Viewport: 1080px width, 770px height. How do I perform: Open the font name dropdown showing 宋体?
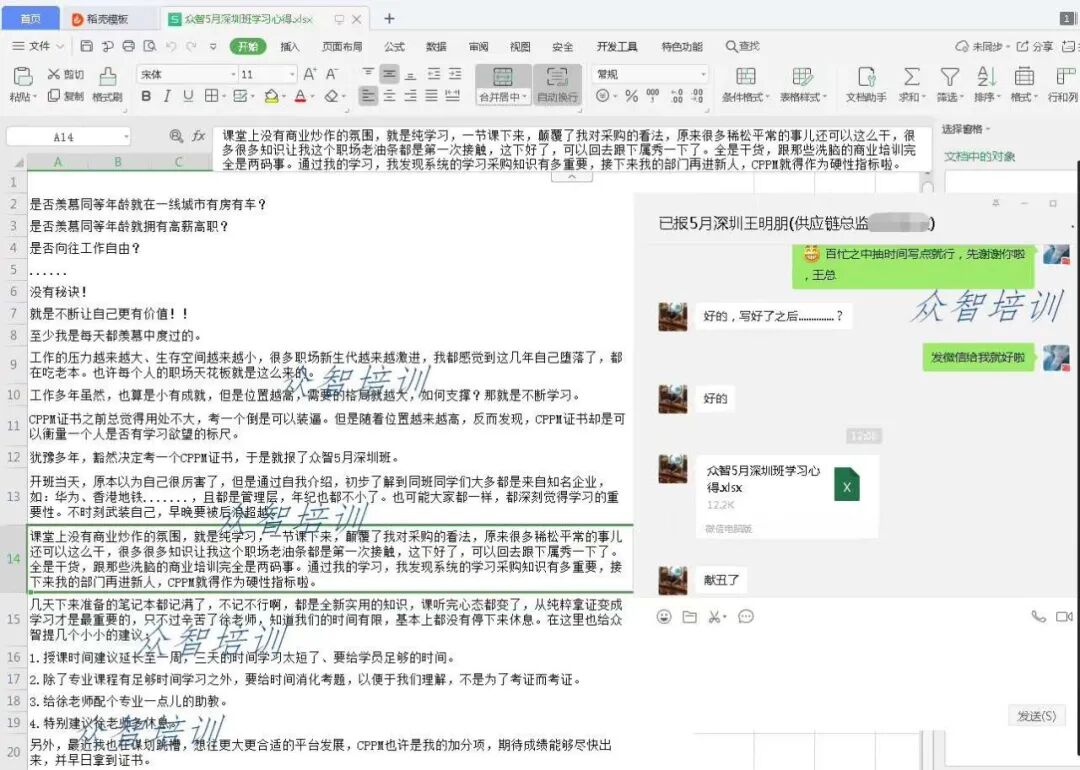click(x=231, y=74)
